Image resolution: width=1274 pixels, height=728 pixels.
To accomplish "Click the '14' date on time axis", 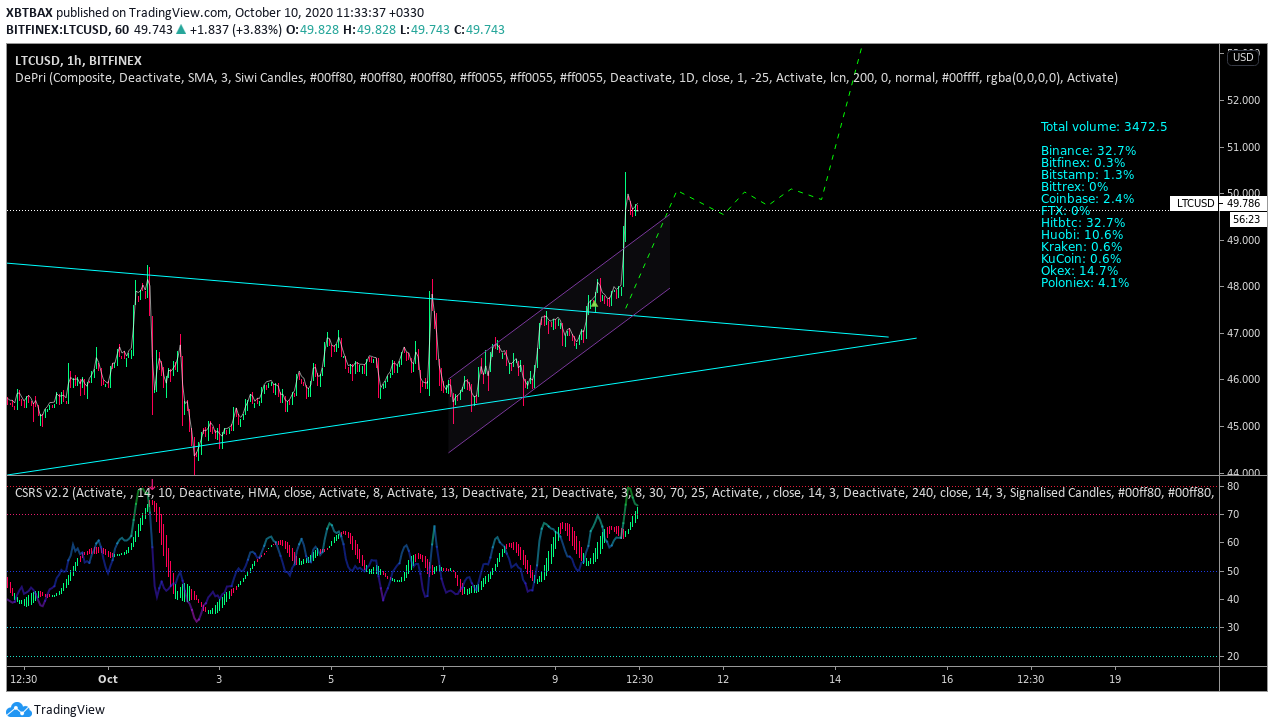I will tap(835, 679).
